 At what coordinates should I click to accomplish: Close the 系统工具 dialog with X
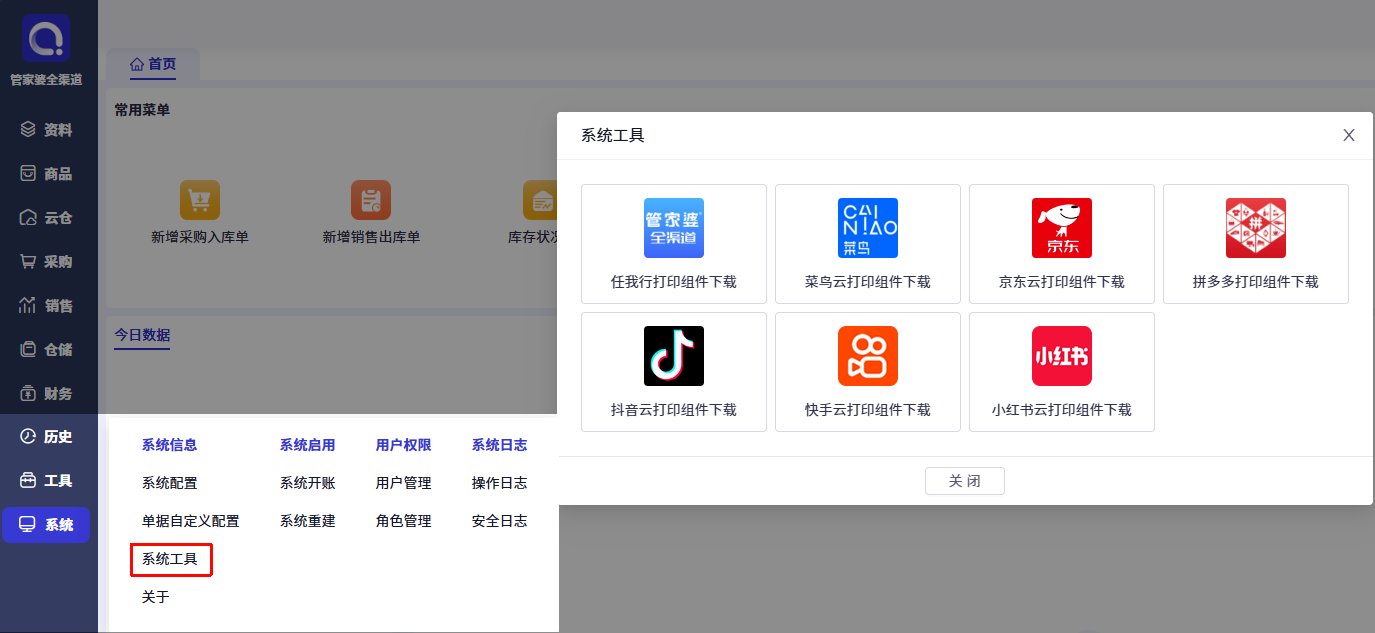[1349, 135]
